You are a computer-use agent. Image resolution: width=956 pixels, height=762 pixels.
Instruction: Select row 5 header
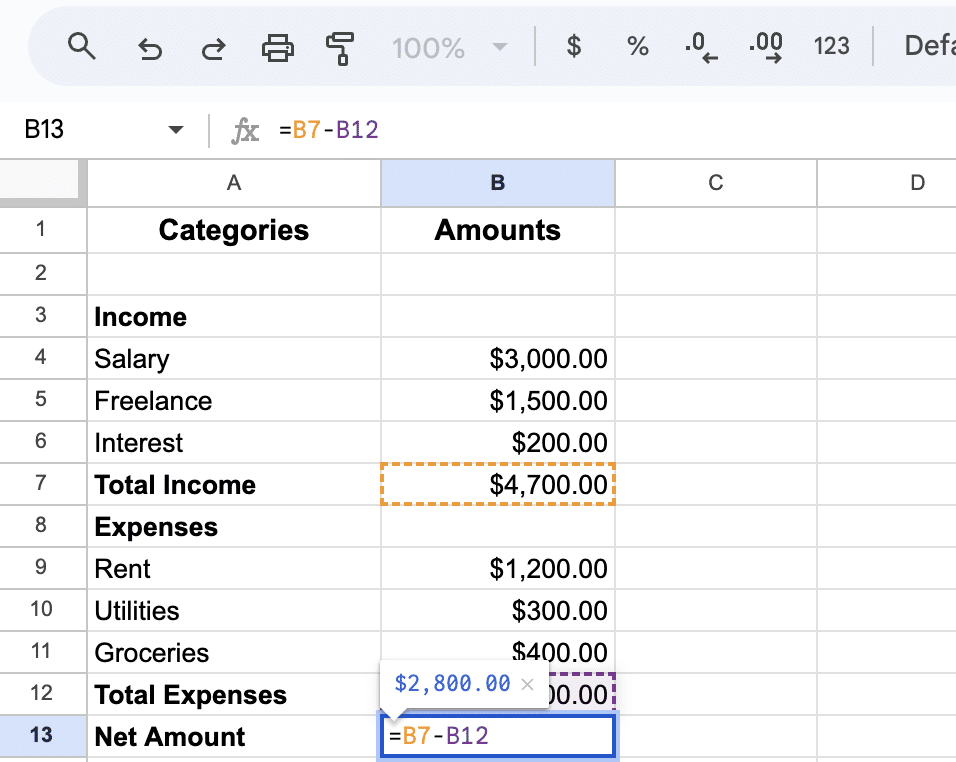(41, 400)
